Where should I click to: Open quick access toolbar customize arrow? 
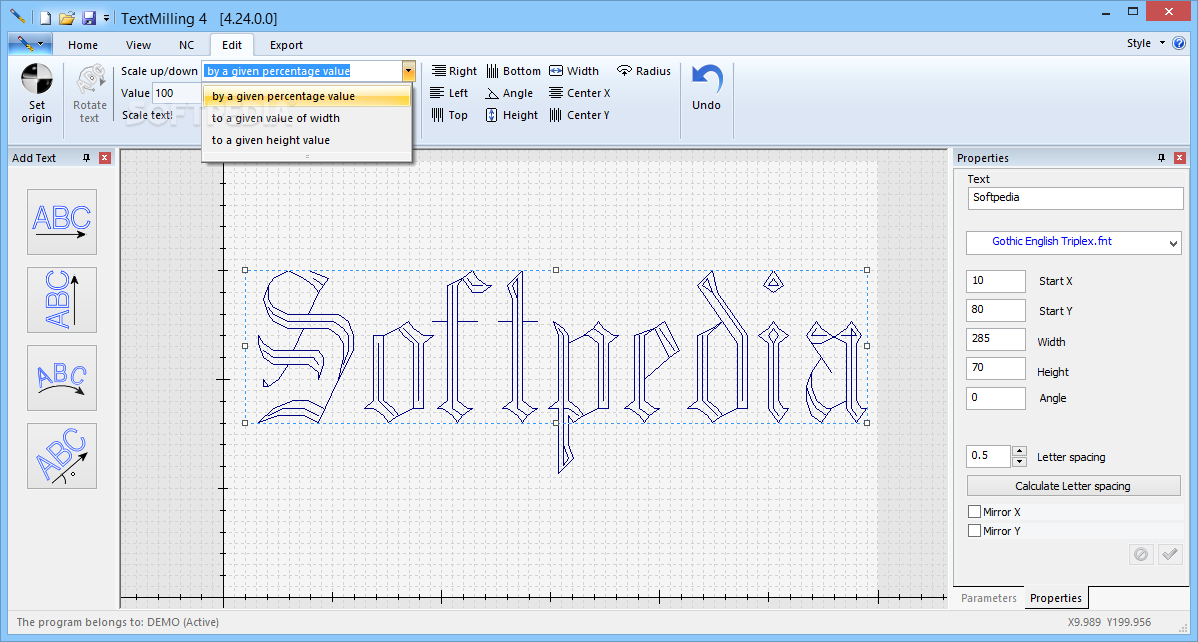tap(106, 17)
